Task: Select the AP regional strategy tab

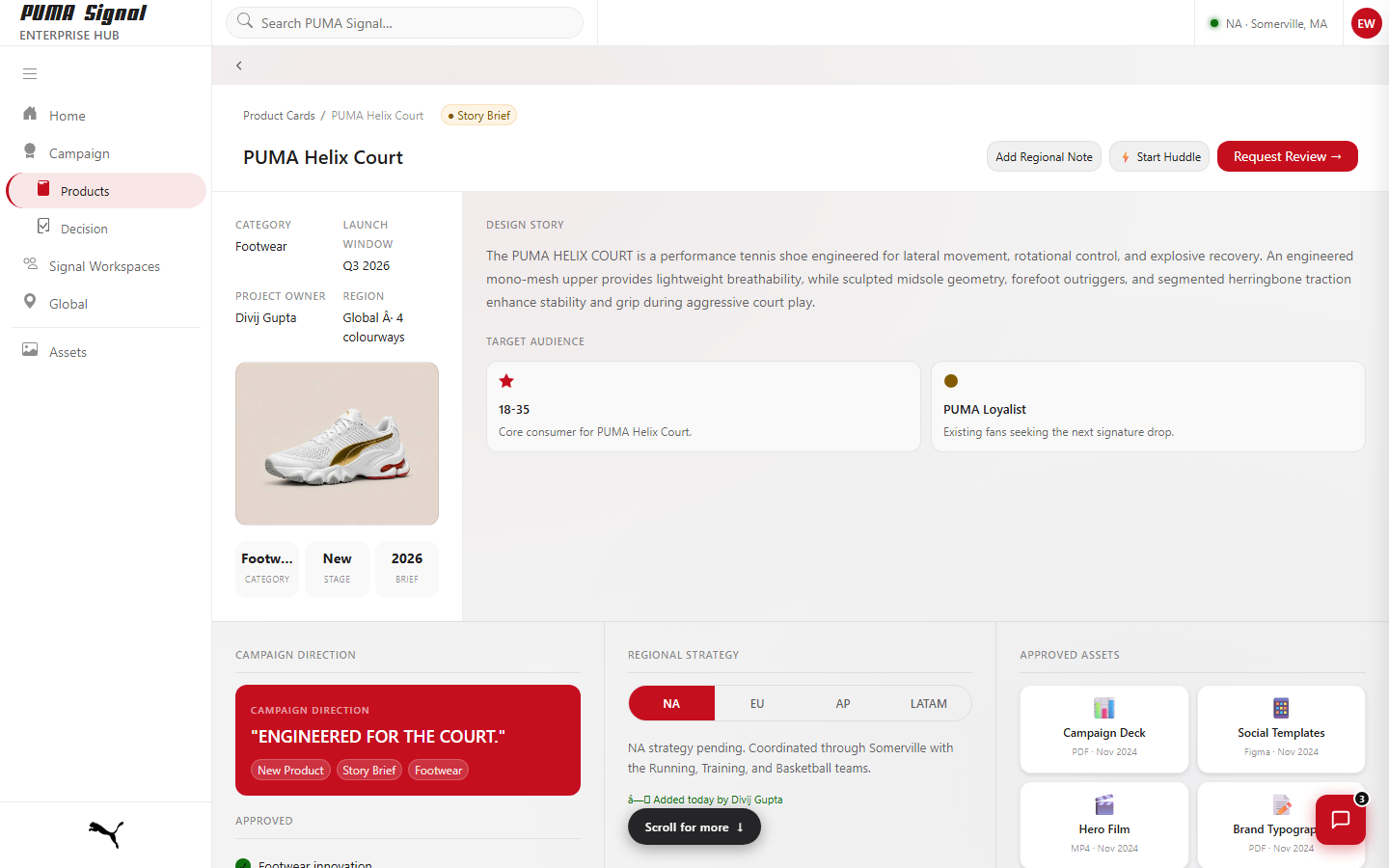Action: [843, 703]
